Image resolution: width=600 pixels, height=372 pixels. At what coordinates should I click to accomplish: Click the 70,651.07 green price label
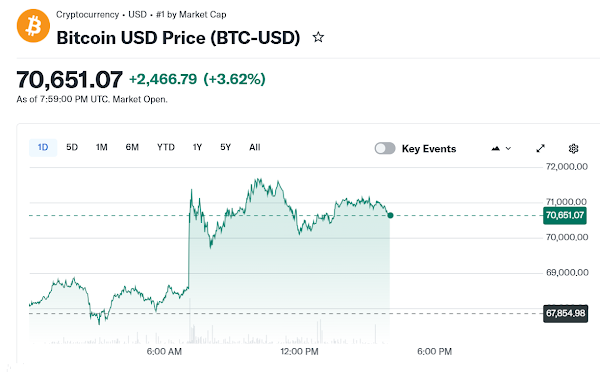(565, 215)
